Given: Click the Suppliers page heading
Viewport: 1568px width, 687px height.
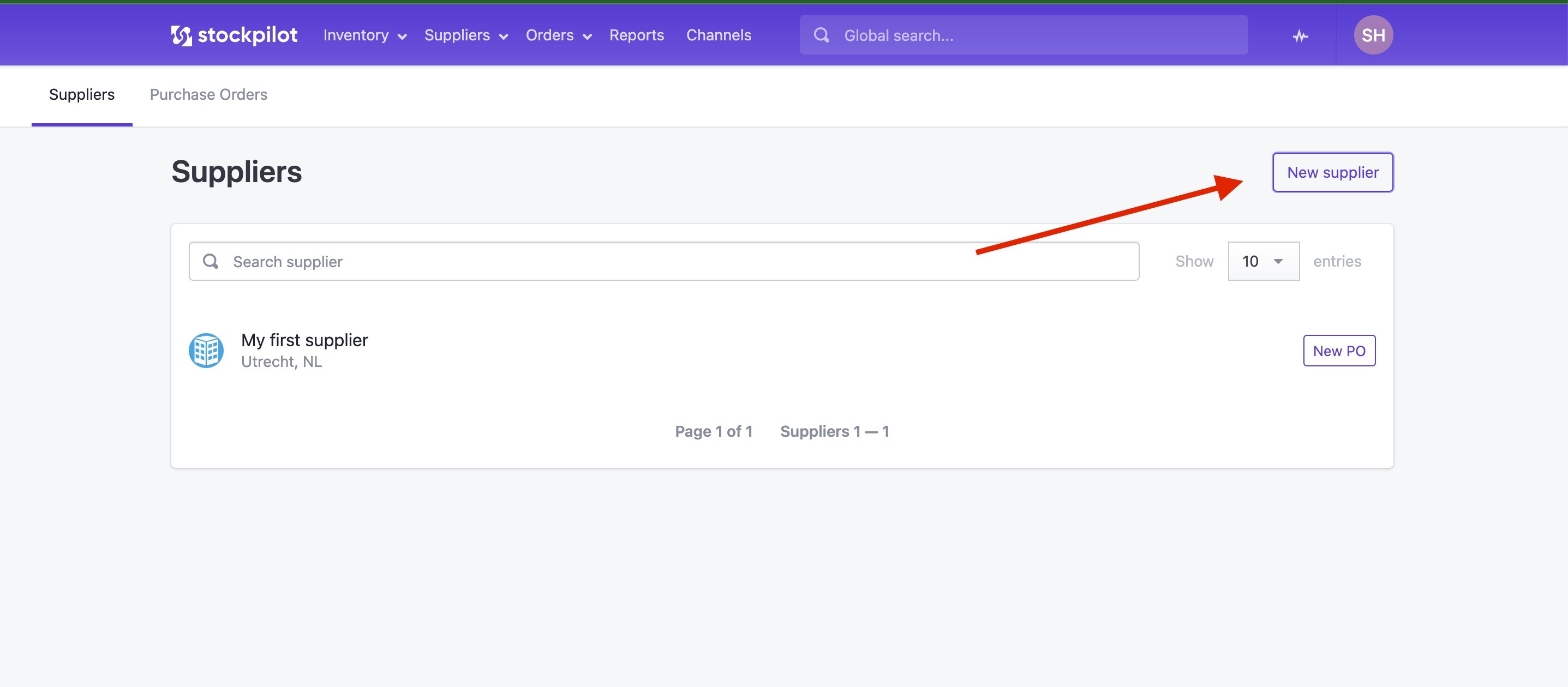Looking at the screenshot, I should tap(236, 172).
